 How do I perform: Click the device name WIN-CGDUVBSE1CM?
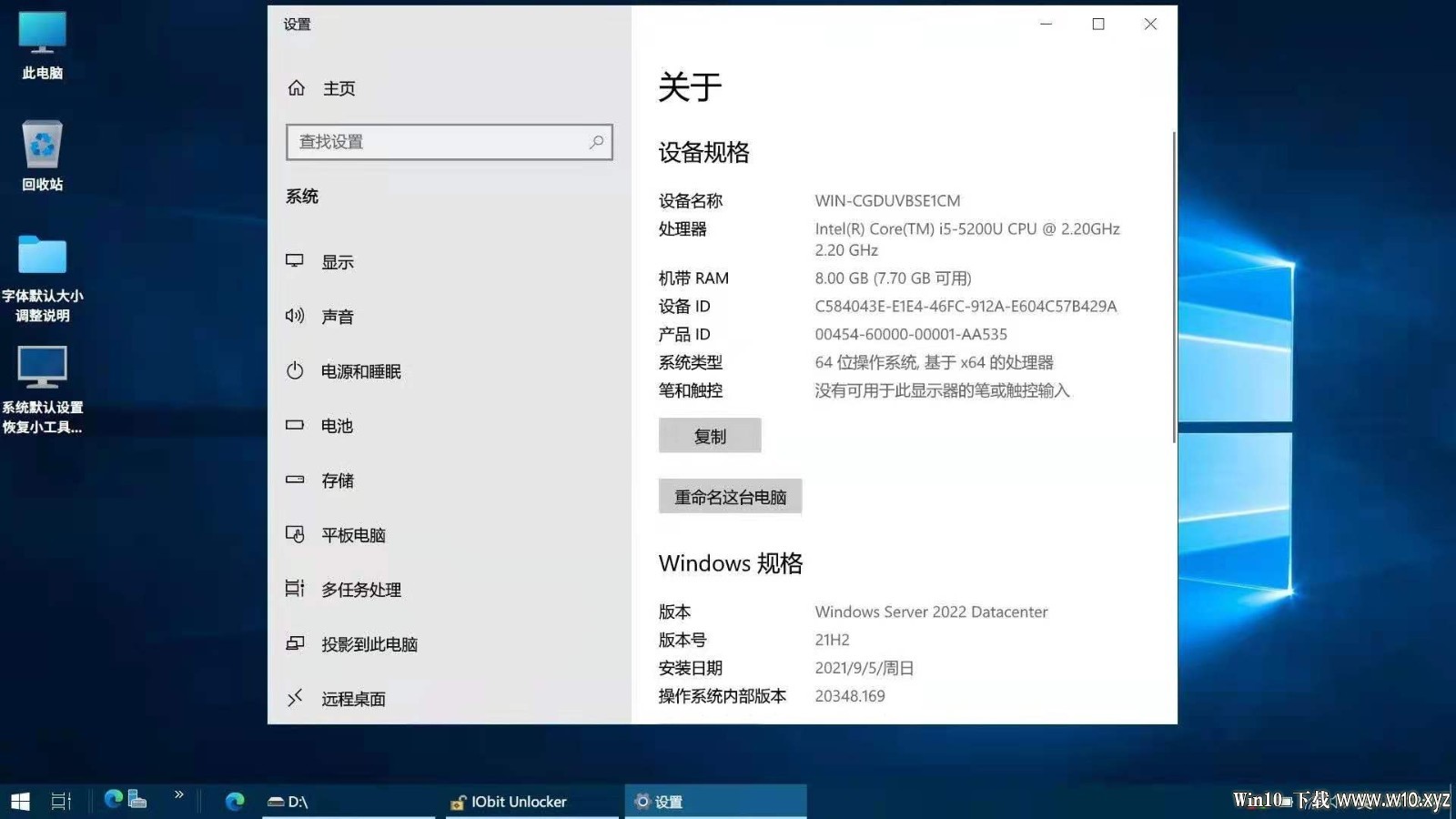[x=887, y=200]
